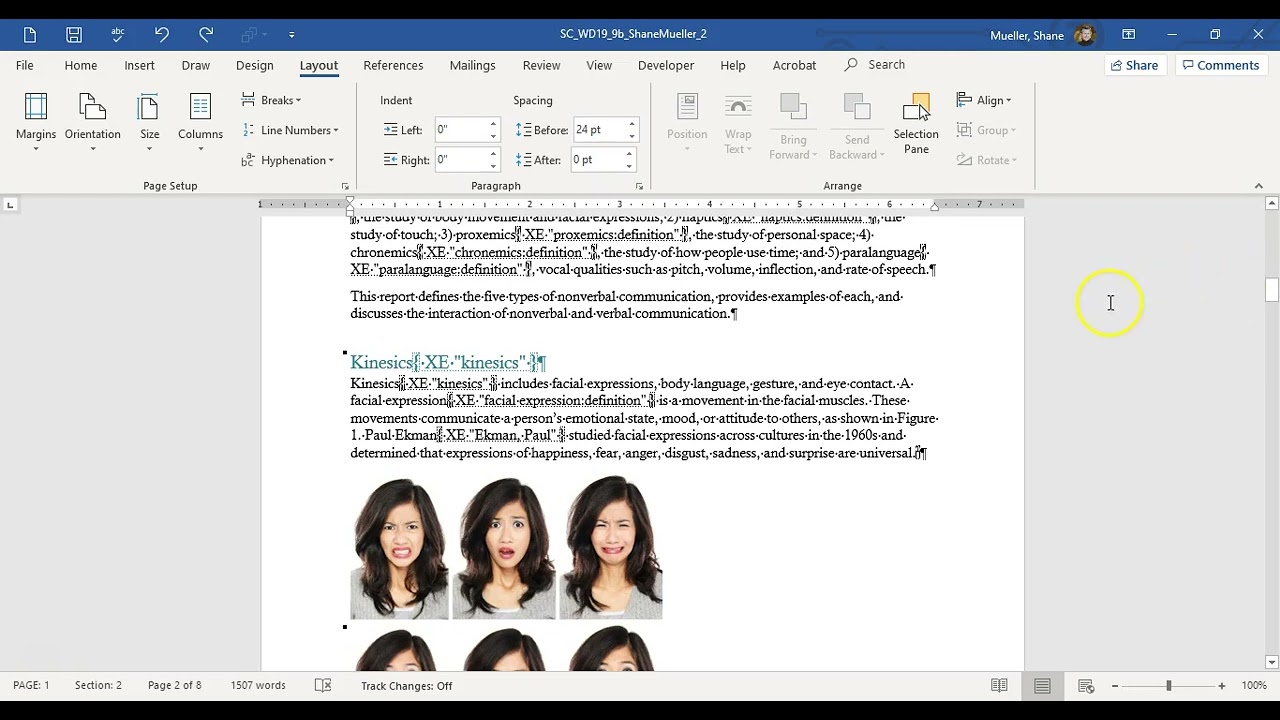Click Track Changes: Off in status bar
The image size is (1280, 720).
407,686
